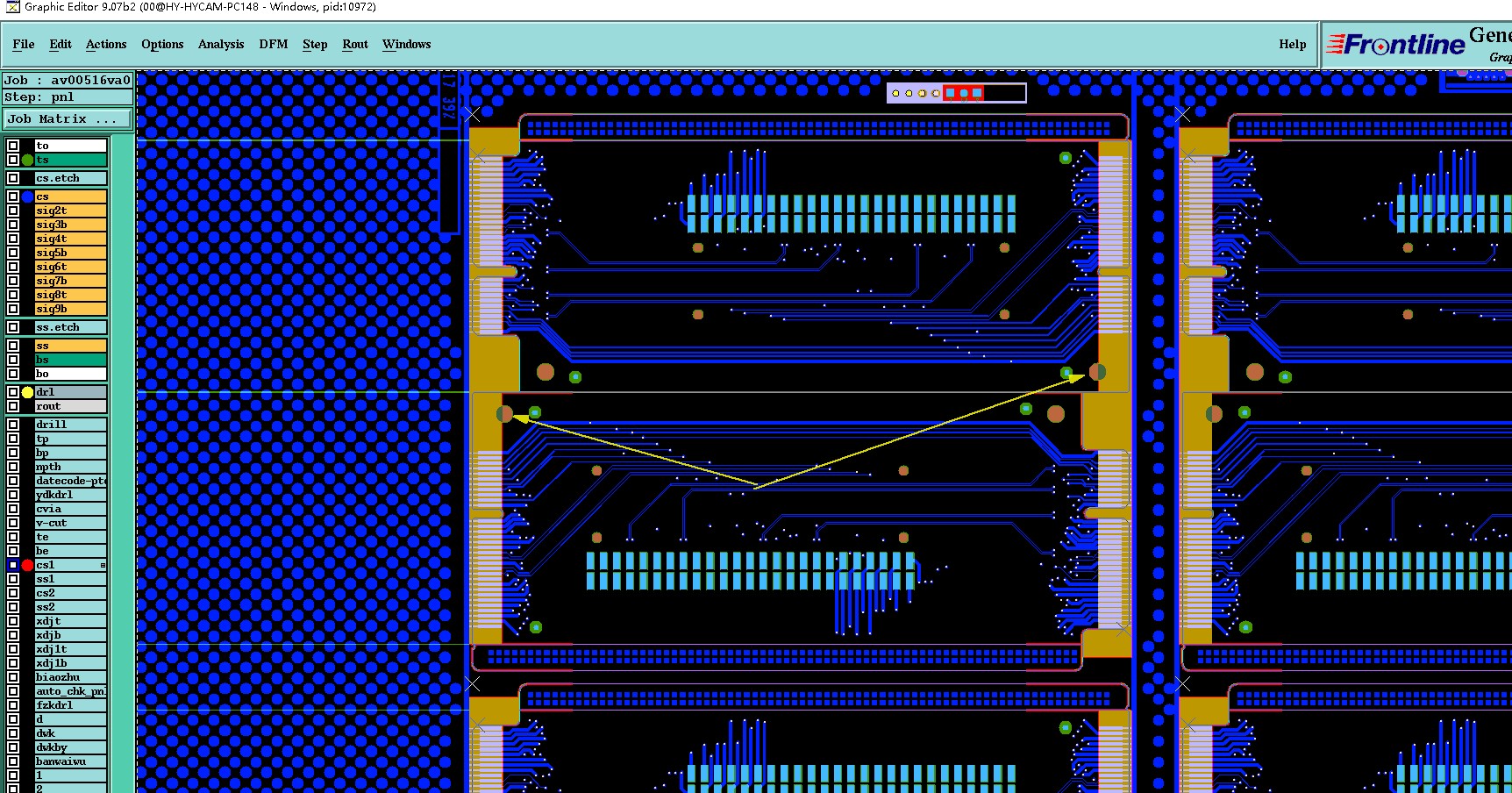
Task: Select the ydkdrl layer name
Action: [x=70, y=495]
